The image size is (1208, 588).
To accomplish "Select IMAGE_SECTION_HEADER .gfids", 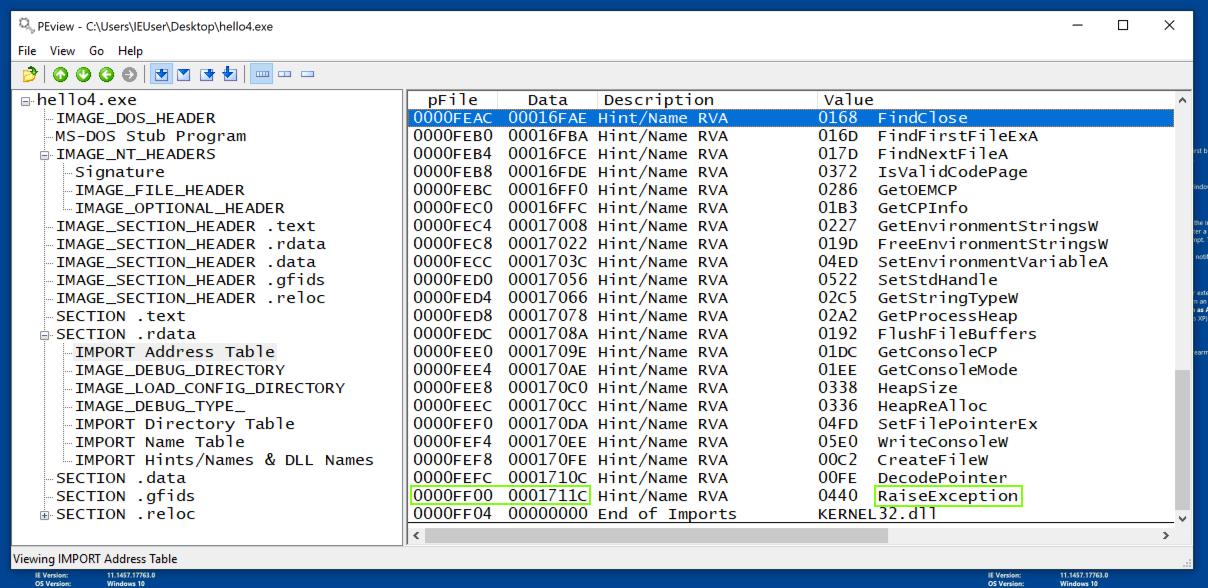I will (190, 280).
